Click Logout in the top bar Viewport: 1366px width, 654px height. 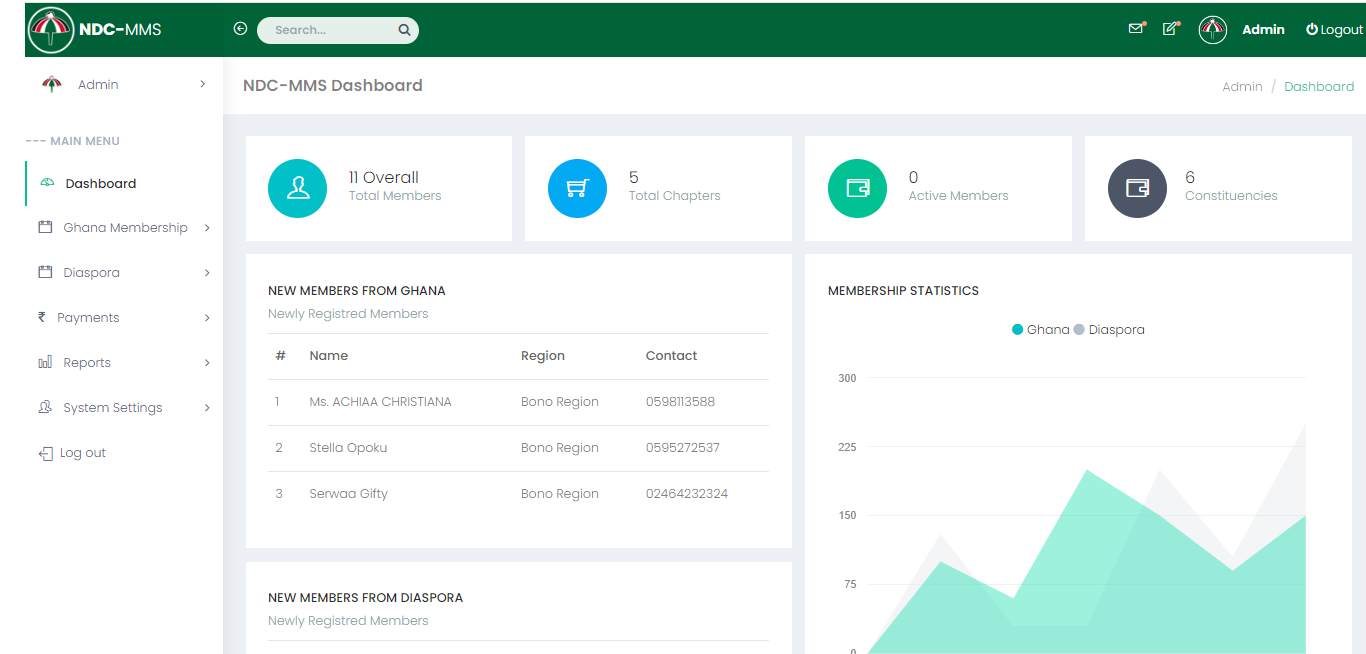(x=1334, y=30)
